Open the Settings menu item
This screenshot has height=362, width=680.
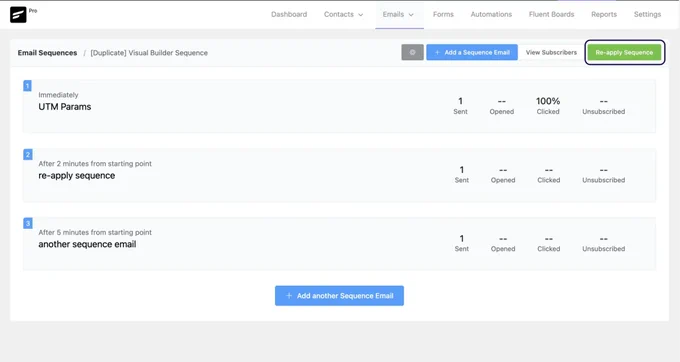coord(647,14)
